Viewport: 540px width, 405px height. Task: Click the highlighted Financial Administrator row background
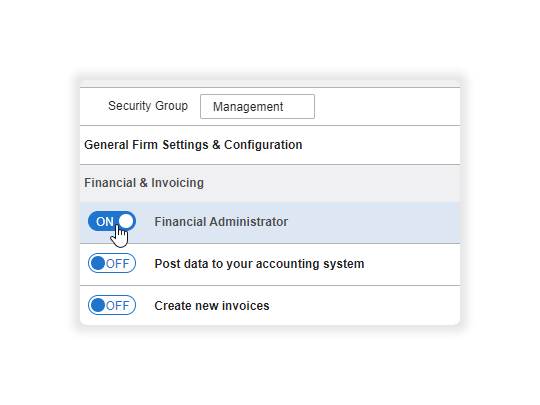[372, 222]
